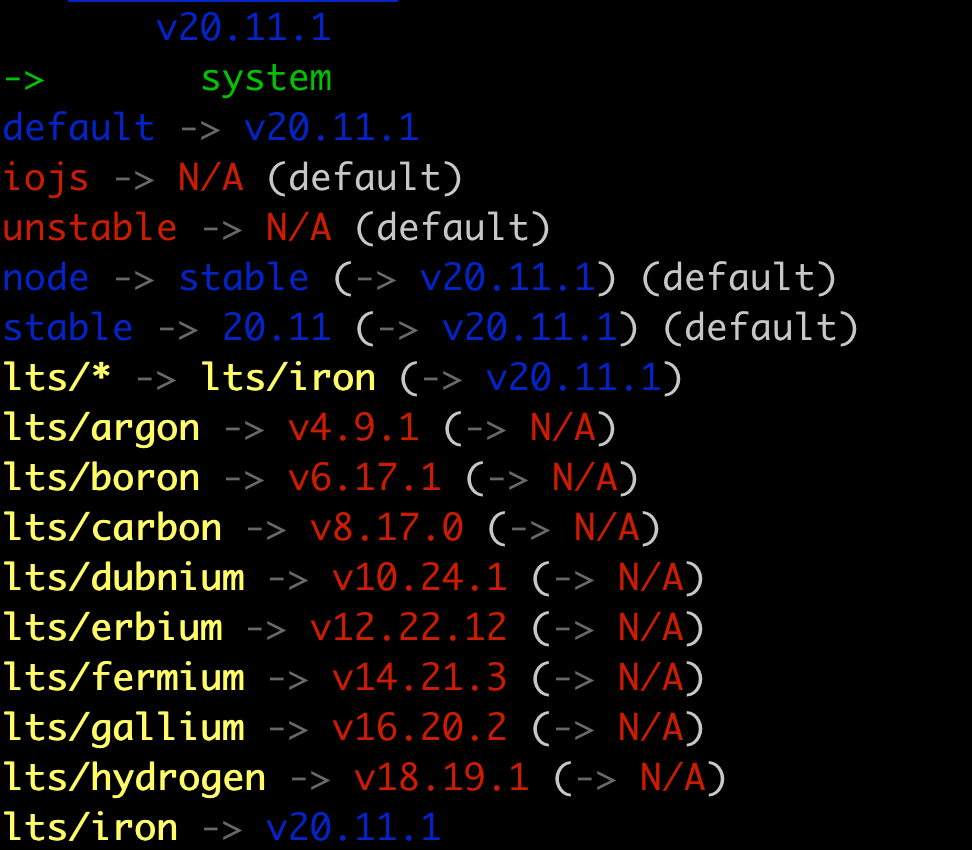Click the "node" alias at line start
972x850 pixels.
(46, 278)
